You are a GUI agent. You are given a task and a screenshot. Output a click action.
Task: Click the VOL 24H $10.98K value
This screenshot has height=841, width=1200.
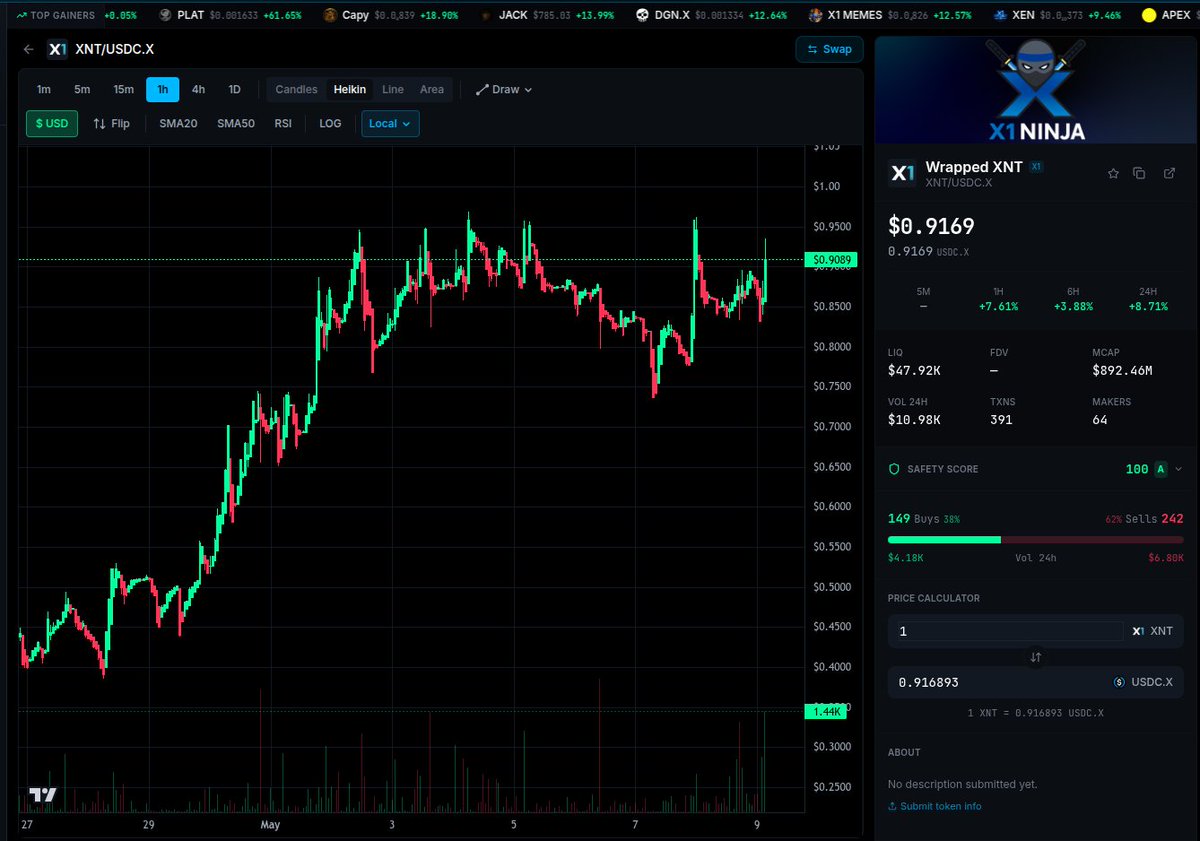(x=915, y=419)
